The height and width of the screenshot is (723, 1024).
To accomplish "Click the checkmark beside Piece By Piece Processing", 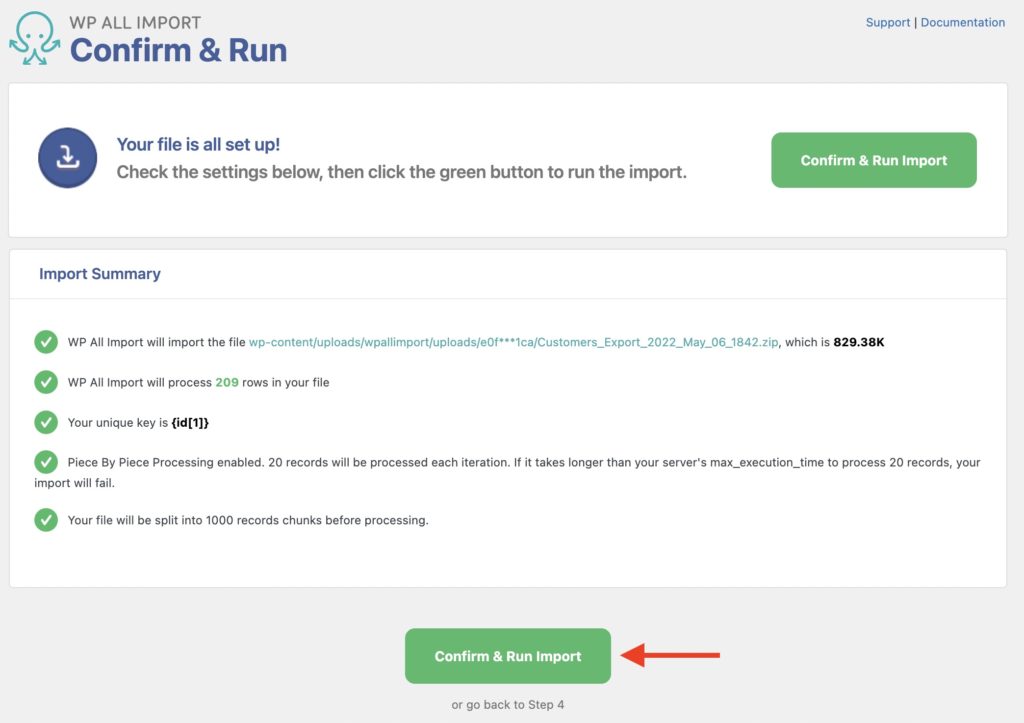I will (x=46, y=463).
